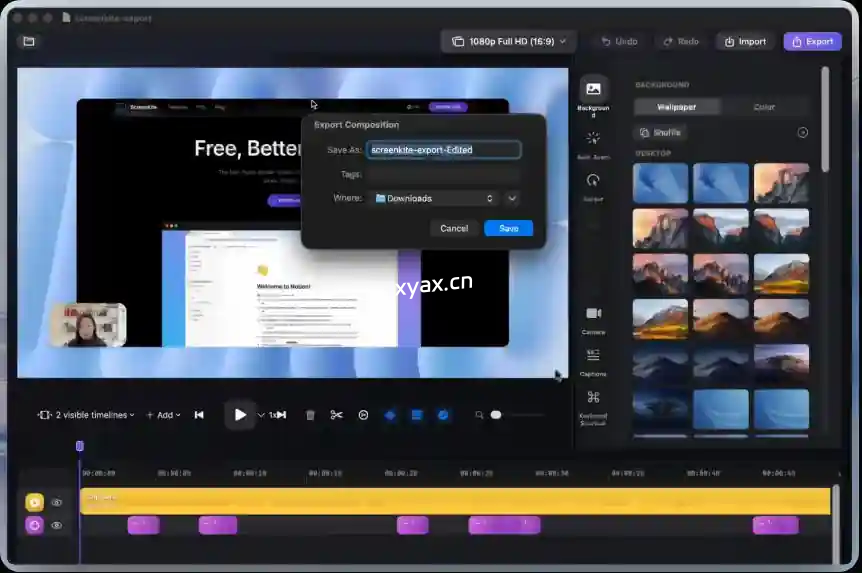Click Save in the Export Composition dialog

[x=508, y=228]
